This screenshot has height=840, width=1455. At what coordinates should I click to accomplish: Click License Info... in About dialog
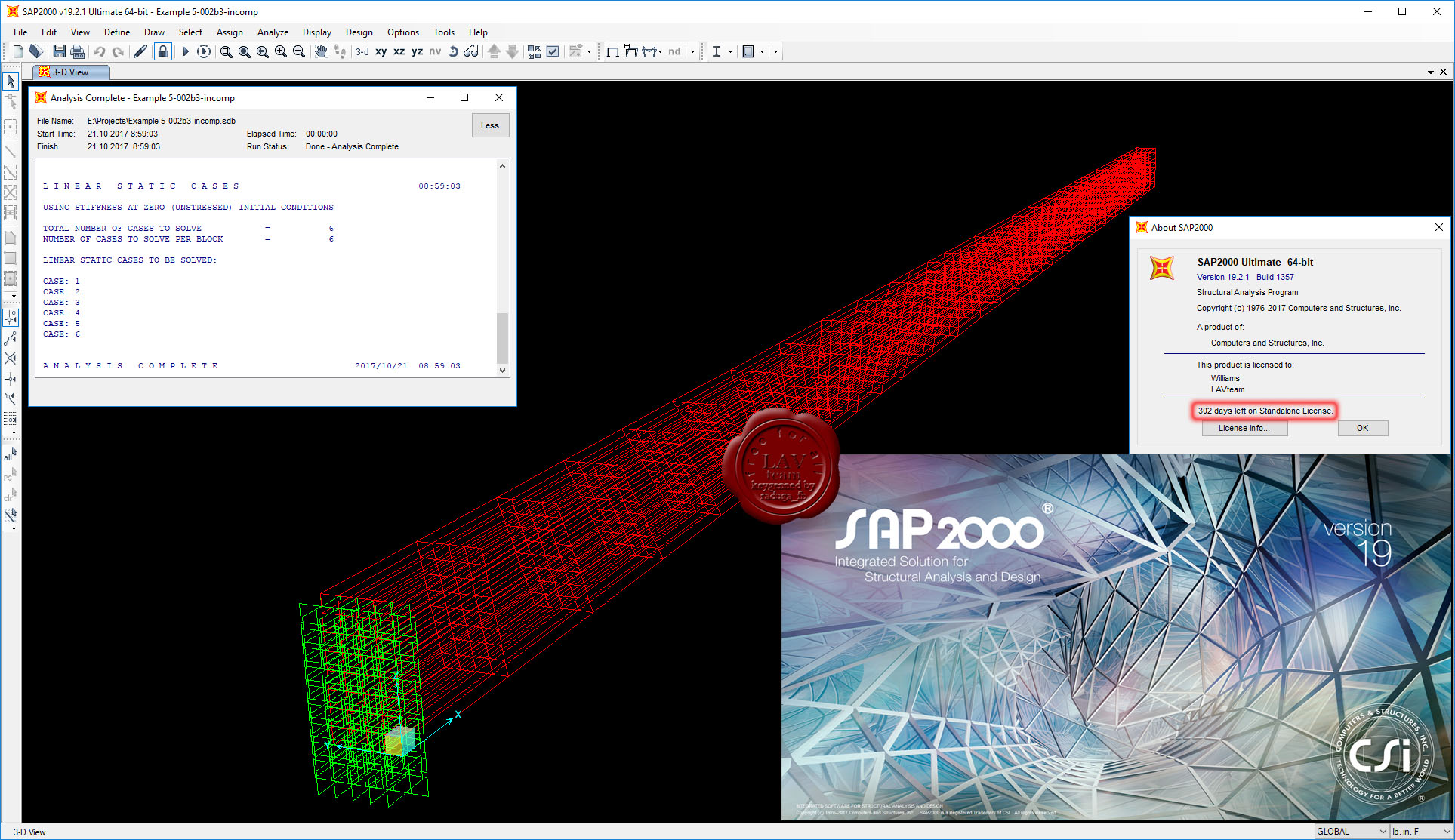click(x=1244, y=428)
